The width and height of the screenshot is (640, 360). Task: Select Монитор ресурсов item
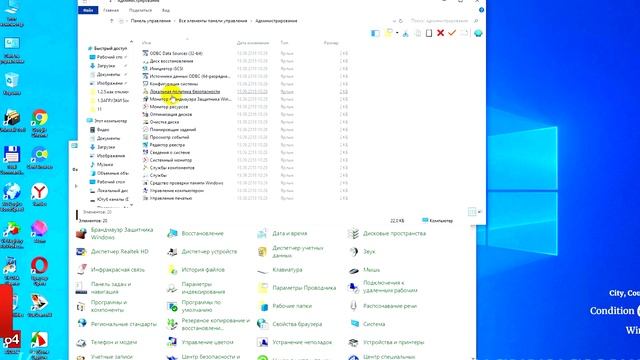[169, 107]
